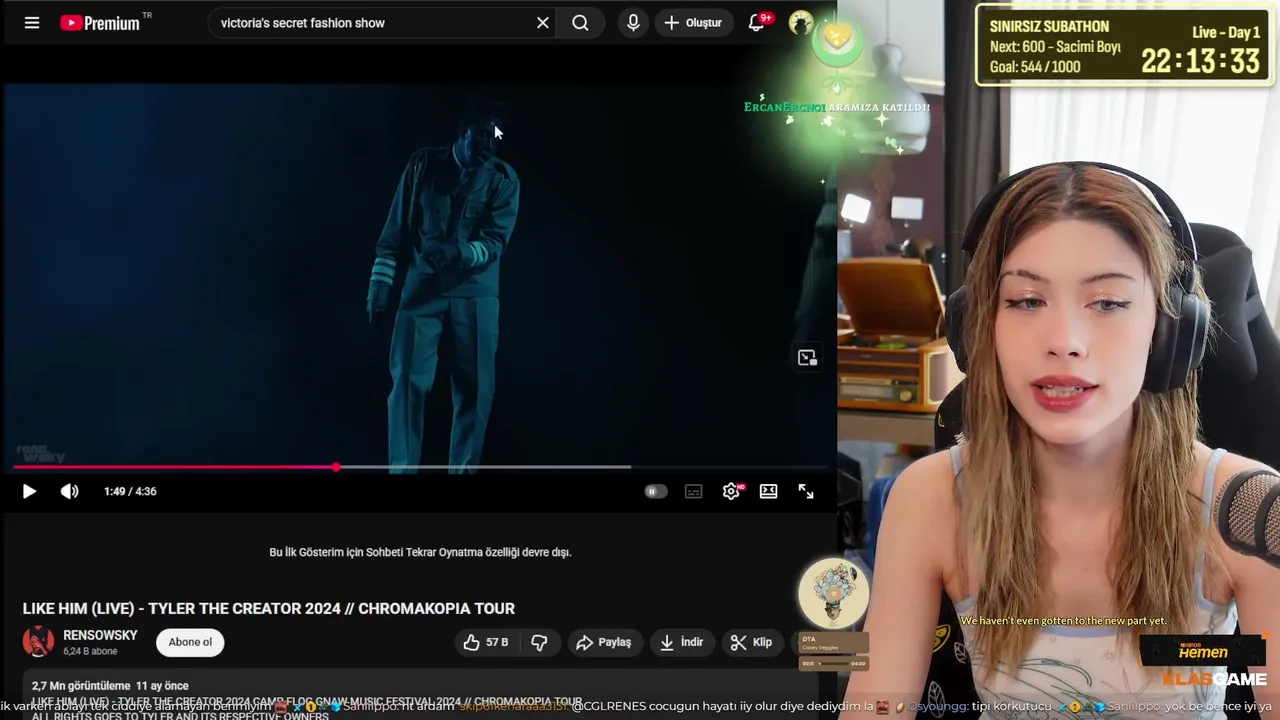Screen dimensions: 1280x720
Task: Open the player settings gear
Action: click(731, 491)
